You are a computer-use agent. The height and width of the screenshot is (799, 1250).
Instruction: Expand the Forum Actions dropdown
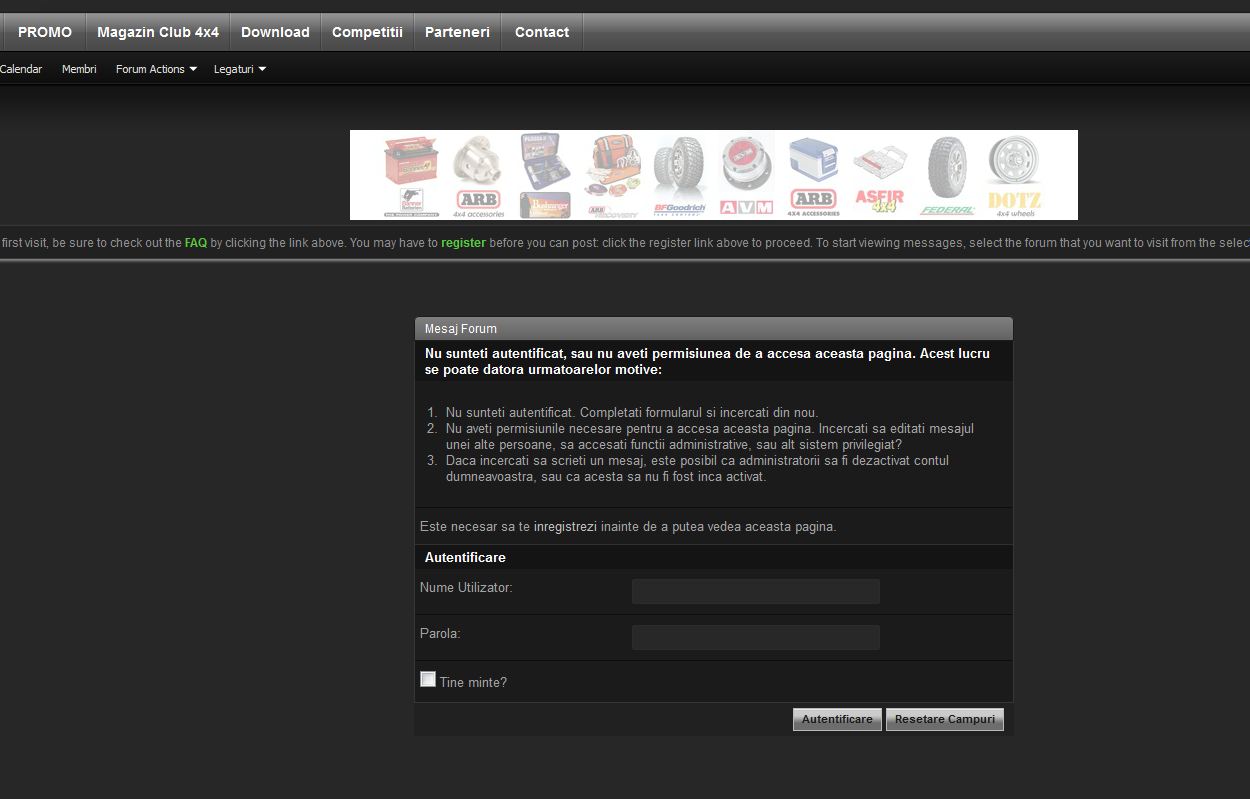pos(156,69)
